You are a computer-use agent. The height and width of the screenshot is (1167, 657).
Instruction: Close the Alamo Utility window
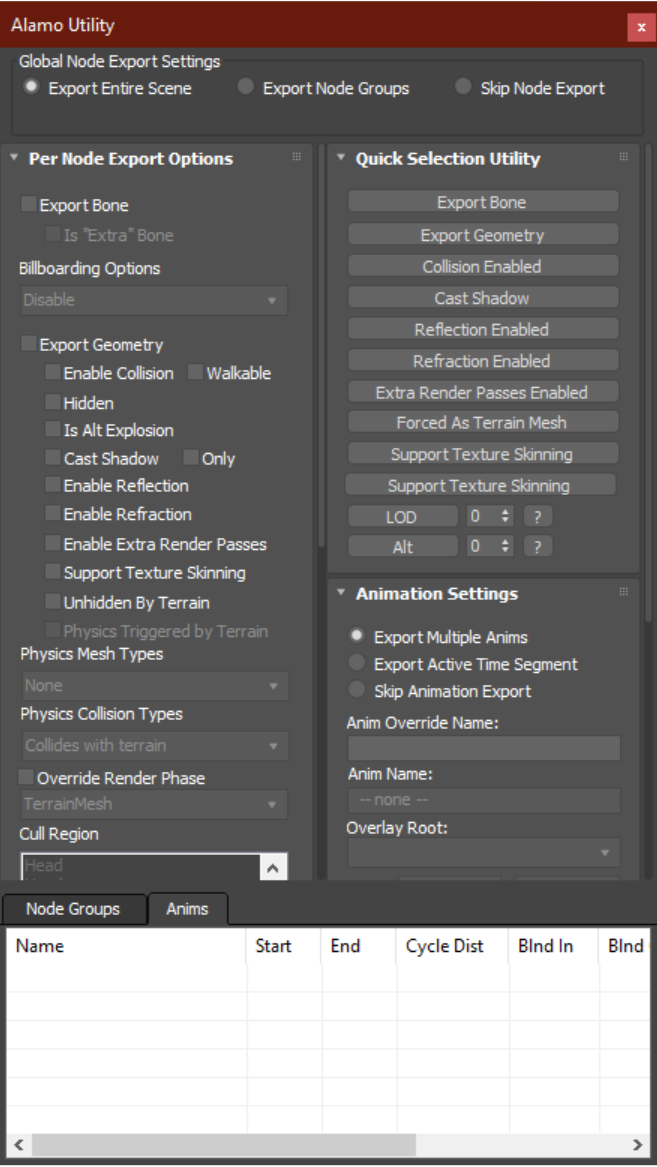click(x=641, y=28)
